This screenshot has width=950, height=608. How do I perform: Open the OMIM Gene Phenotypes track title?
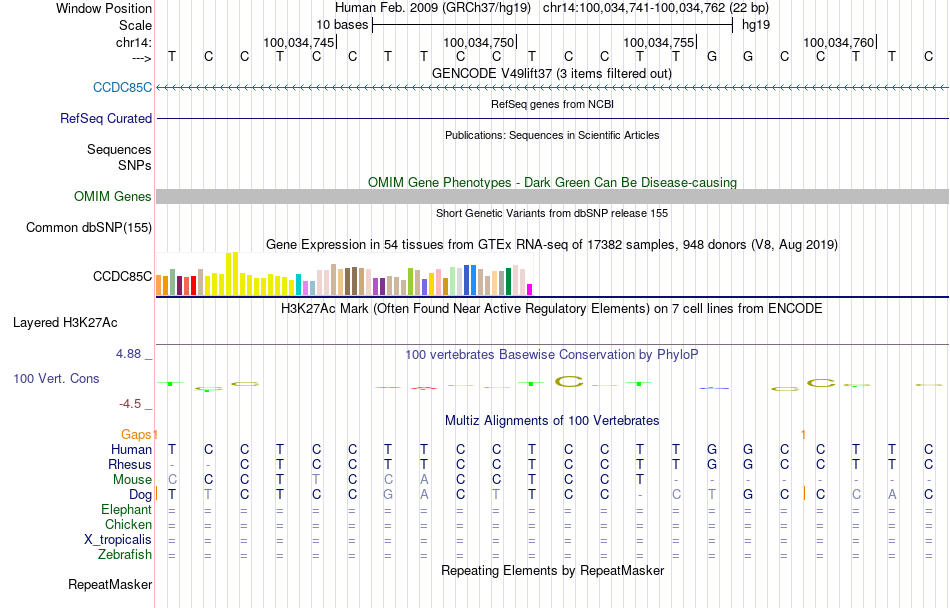[x=552, y=182]
